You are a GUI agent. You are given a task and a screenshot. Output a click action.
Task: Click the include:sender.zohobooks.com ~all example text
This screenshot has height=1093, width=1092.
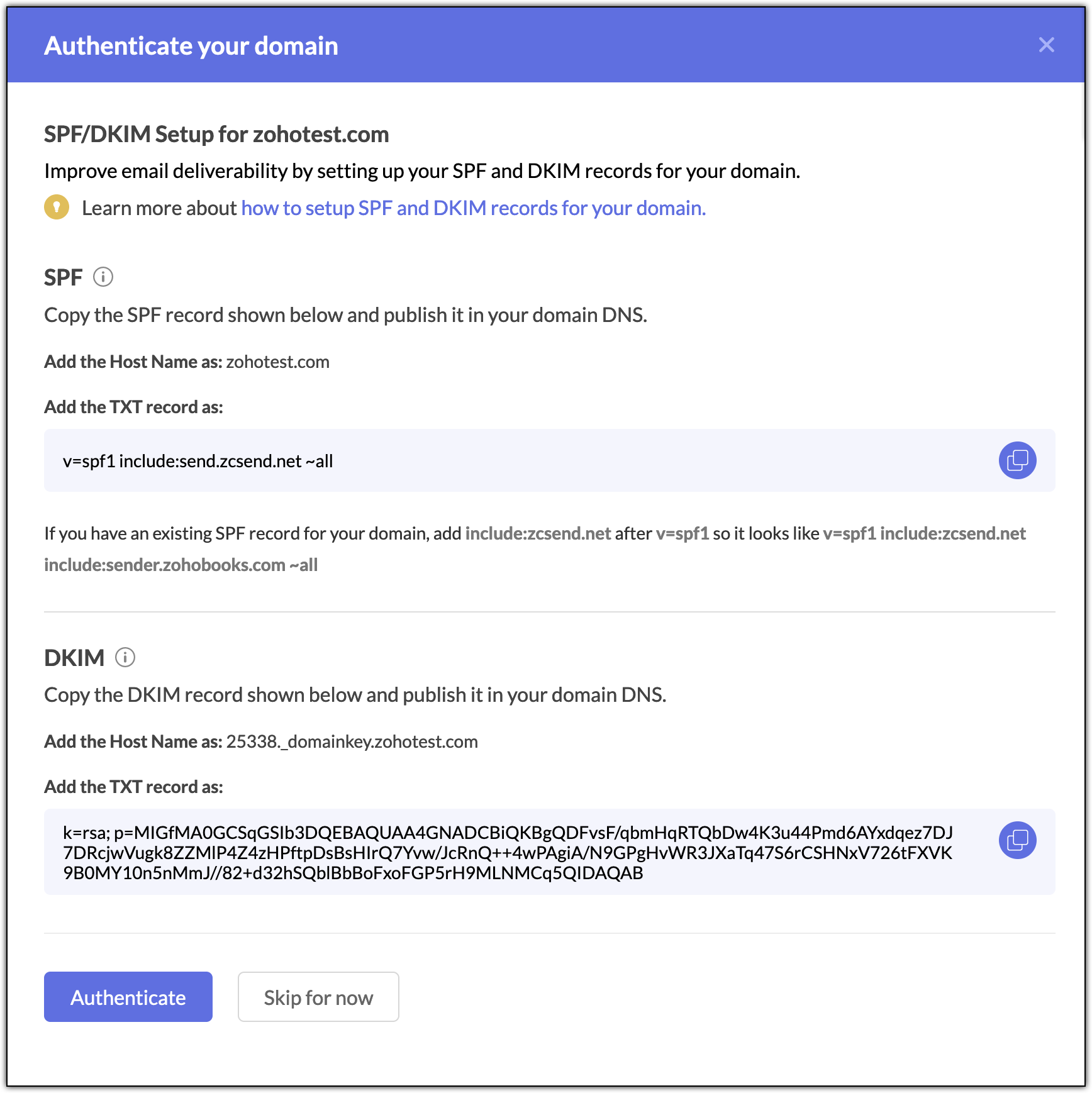[x=181, y=565]
